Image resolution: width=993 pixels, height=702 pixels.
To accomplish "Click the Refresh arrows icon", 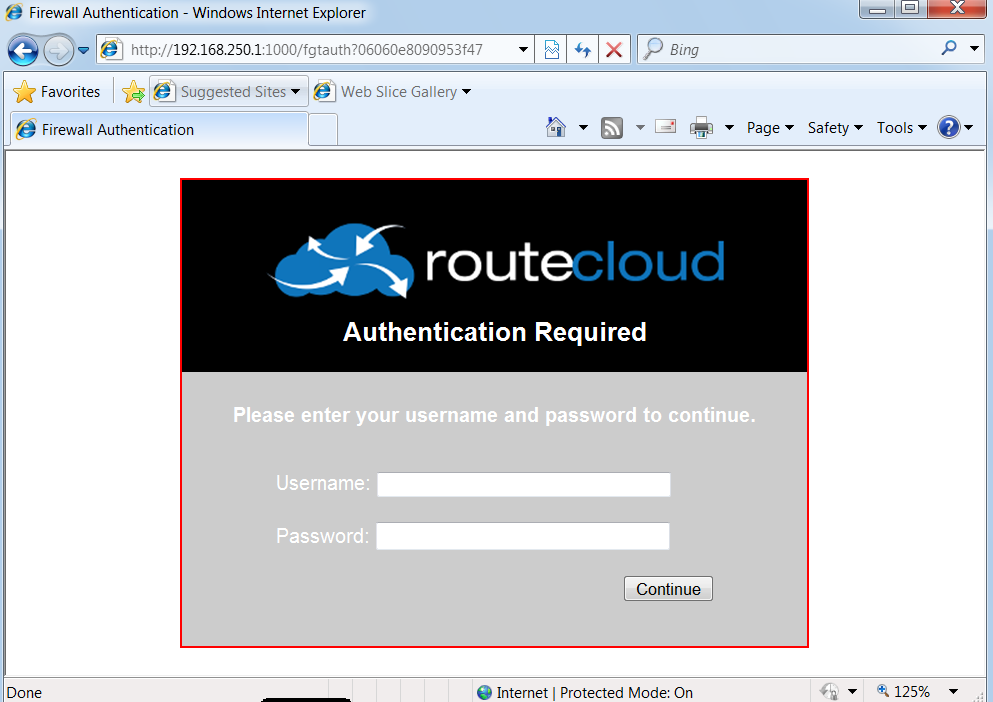I will click(x=583, y=49).
